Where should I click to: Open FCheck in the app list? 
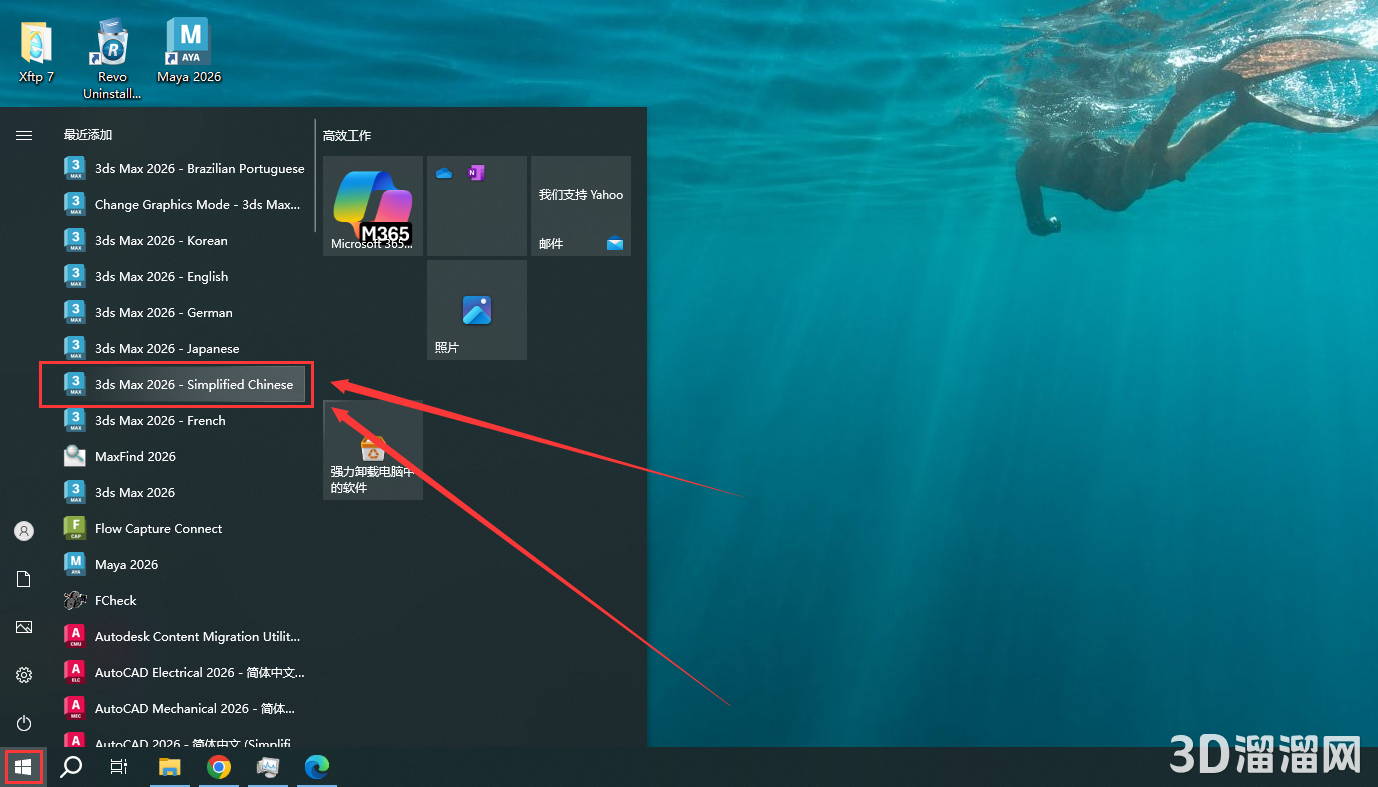183,601
